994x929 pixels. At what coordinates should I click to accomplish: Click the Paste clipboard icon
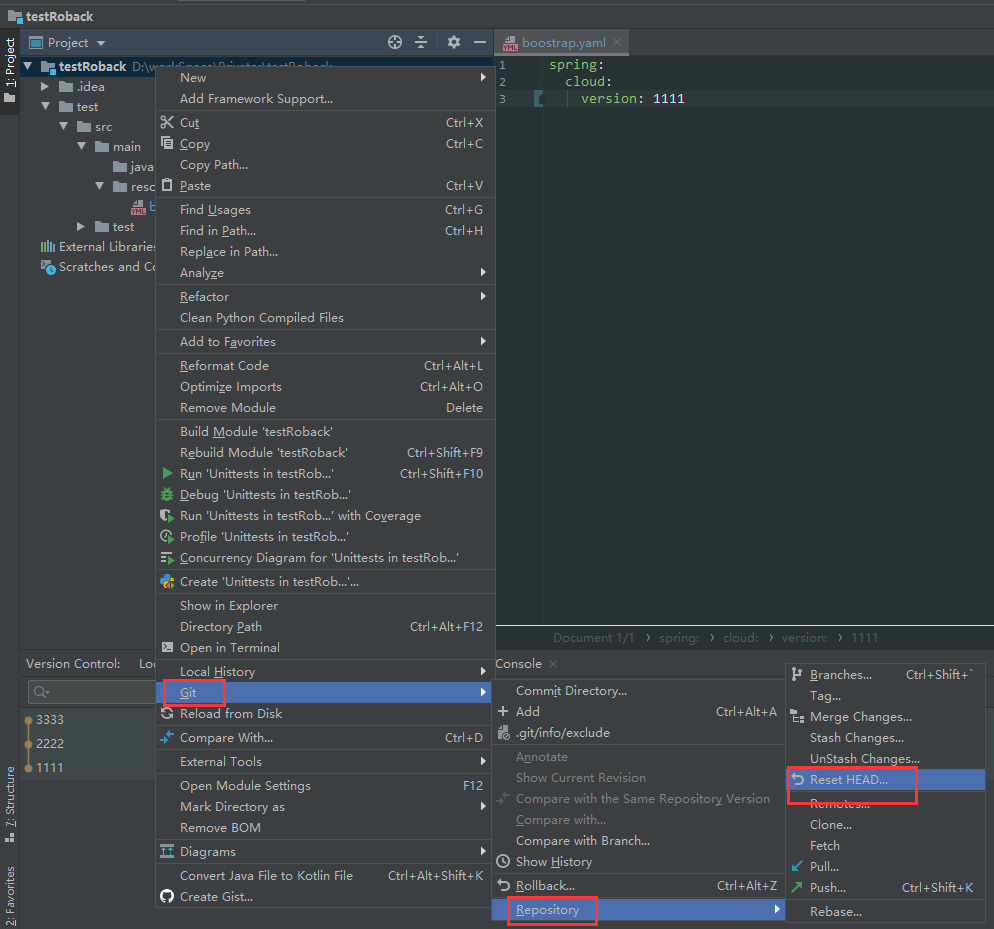tap(167, 185)
